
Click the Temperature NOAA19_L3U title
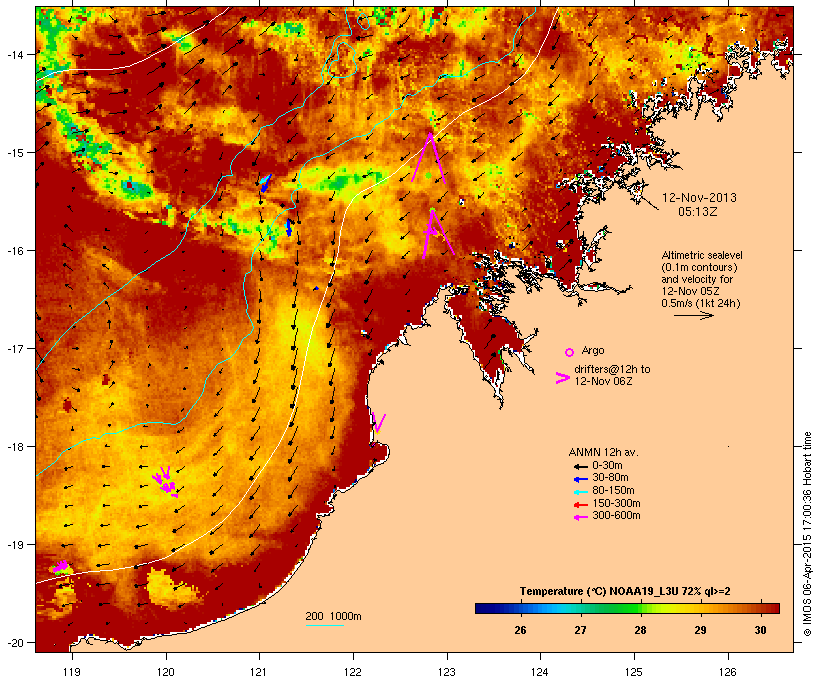625,592
